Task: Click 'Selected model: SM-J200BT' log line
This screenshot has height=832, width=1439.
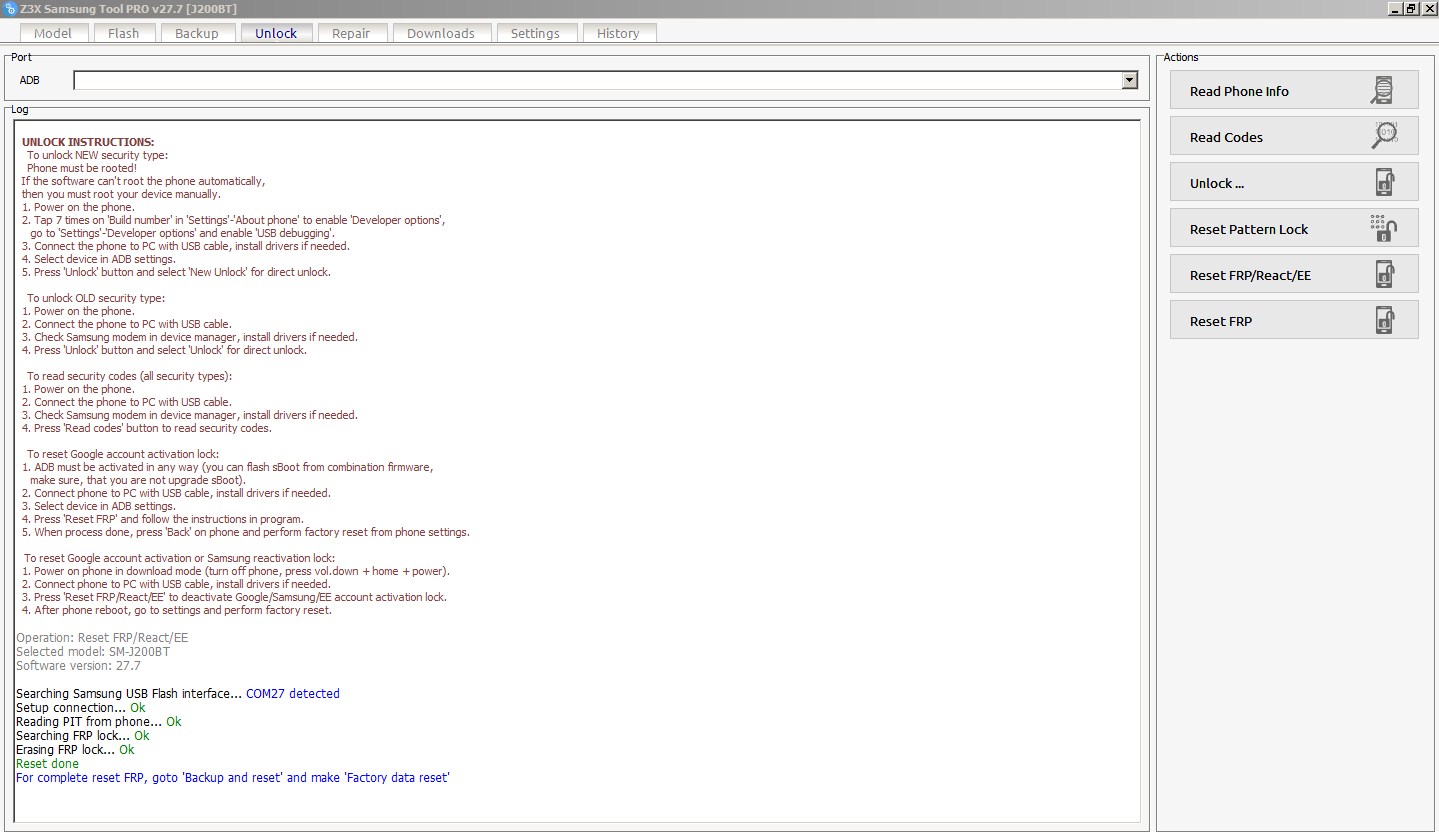Action: pyautogui.click(x=93, y=651)
